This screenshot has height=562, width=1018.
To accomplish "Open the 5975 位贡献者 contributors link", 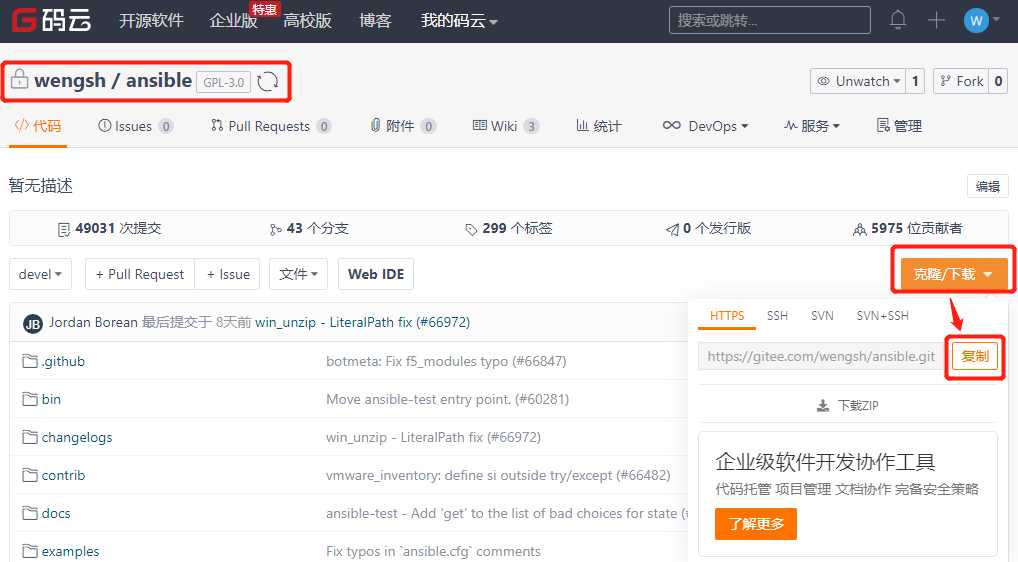I will pyautogui.click(x=908, y=228).
